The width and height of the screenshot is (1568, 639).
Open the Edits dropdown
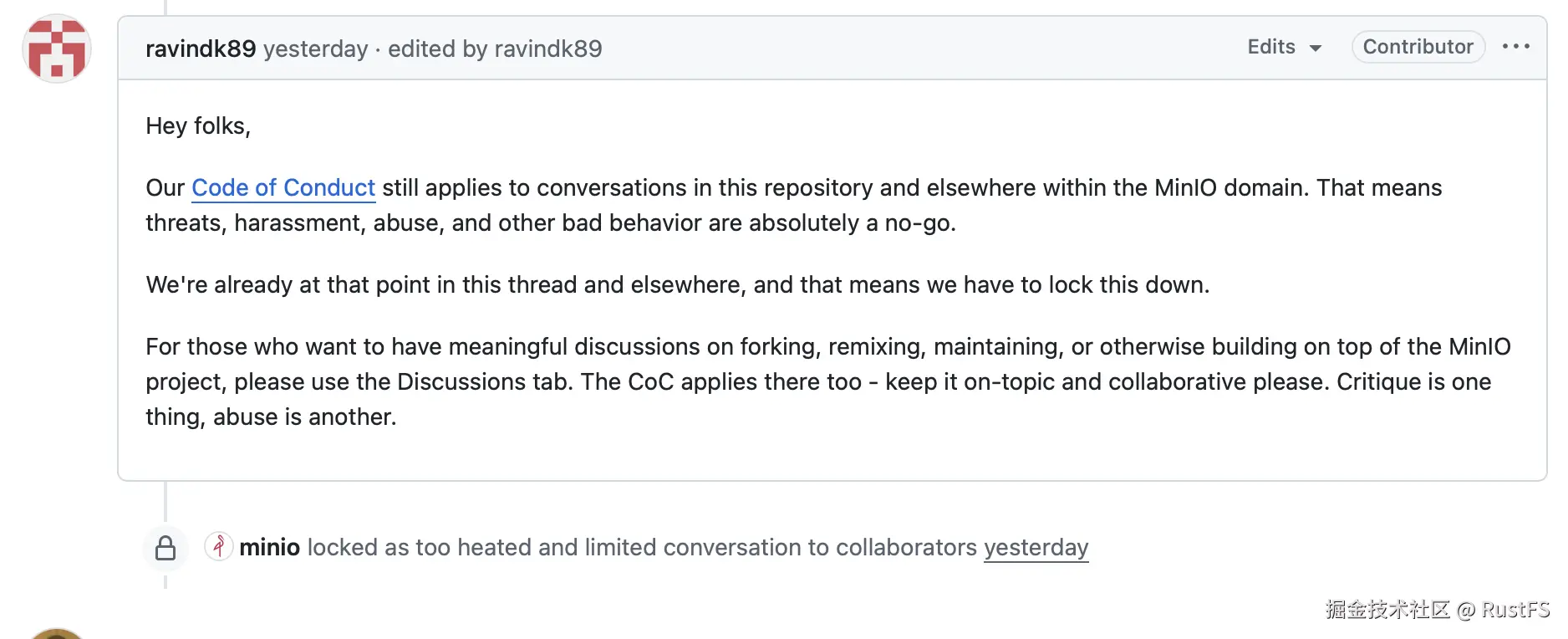pos(1283,47)
